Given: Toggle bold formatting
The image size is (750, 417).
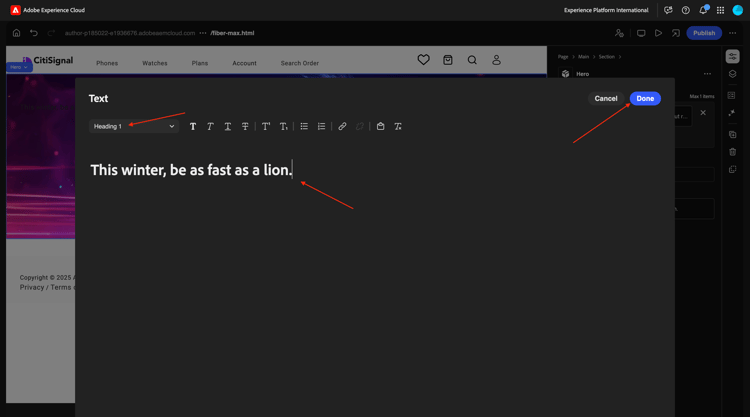Looking at the screenshot, I should (x=193, y=126).
